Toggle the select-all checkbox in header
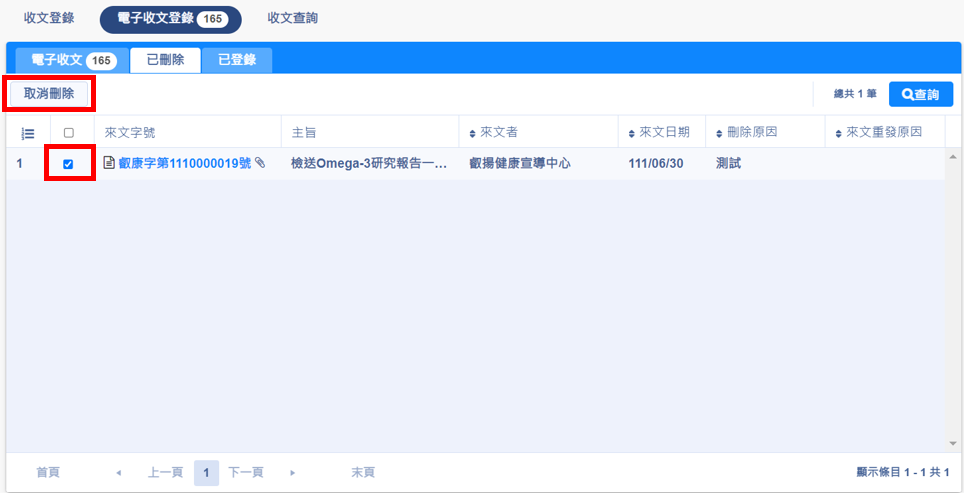The width and height of the screenshot is (964, 493). pos(69,133)
